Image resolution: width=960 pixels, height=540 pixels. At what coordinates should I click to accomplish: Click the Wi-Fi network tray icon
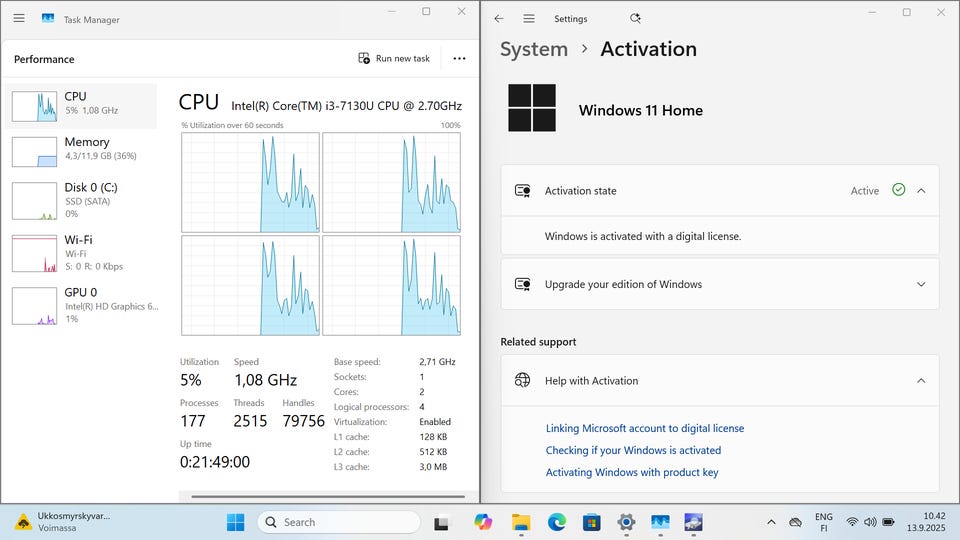coord(852,522)
